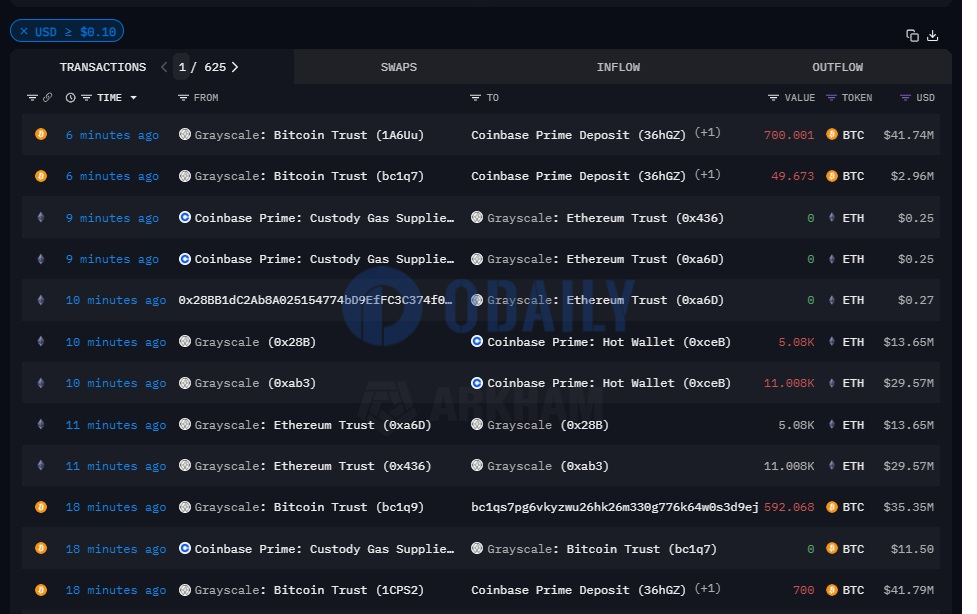Open Grayscale (0xab3) sender entity
This screenshot has height=614, width=977.
point(255,383)
